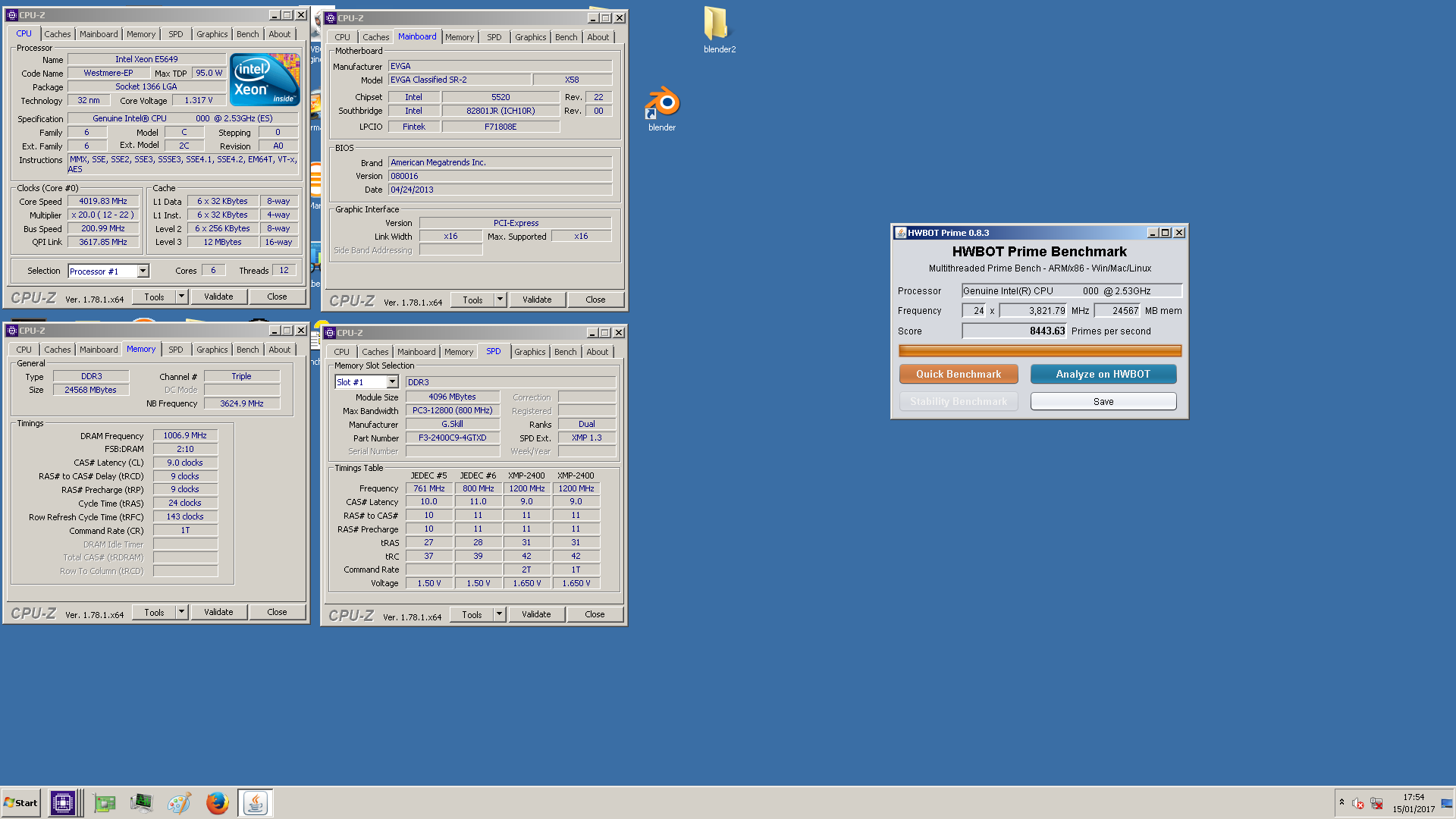Screen dimensions: 1456x819
Task: Click the Name field Intel Xeon E5649
Action: pos(146,59)
